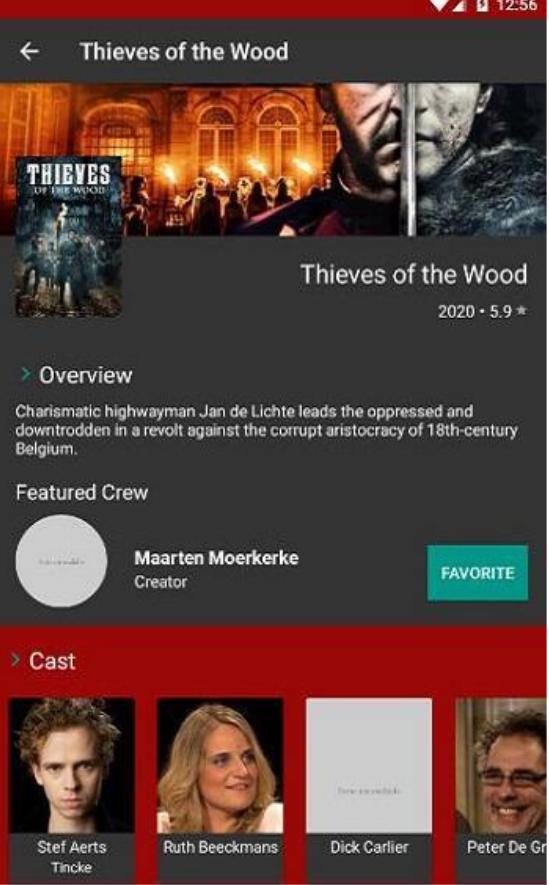The height and width of the screenshot is (885, 549).
Task: Tap the Stef Aerts name label
Action: [72, 847]
